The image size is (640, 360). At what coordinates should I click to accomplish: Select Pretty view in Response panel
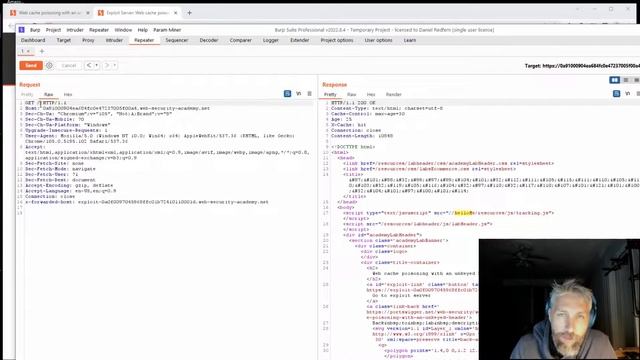(330, 94)
